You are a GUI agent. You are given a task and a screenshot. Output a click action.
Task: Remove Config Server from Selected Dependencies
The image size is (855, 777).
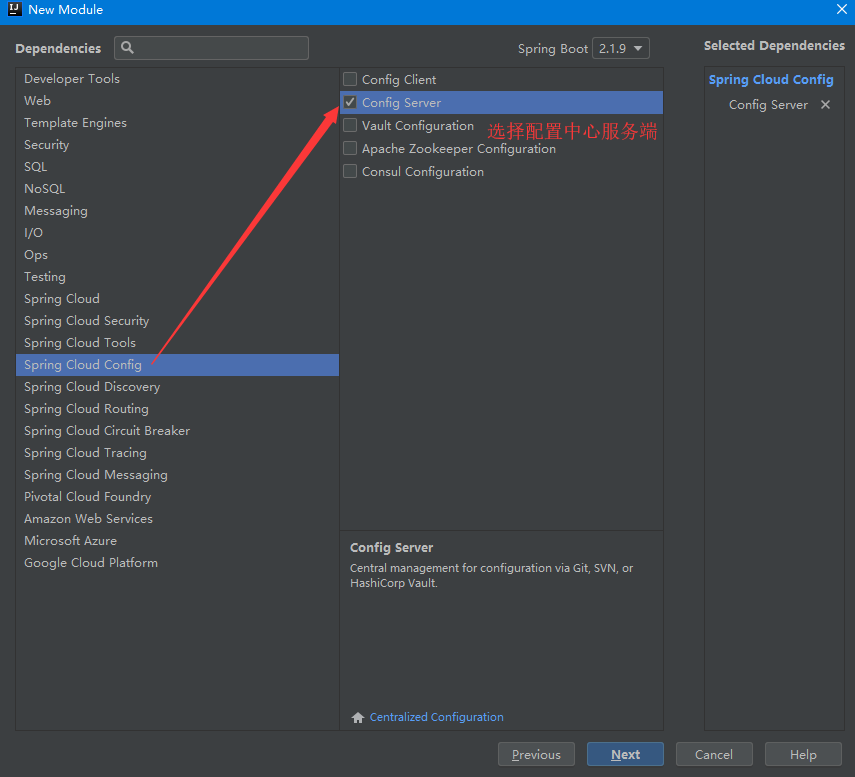pyautogui.click(x=825, y=105)
